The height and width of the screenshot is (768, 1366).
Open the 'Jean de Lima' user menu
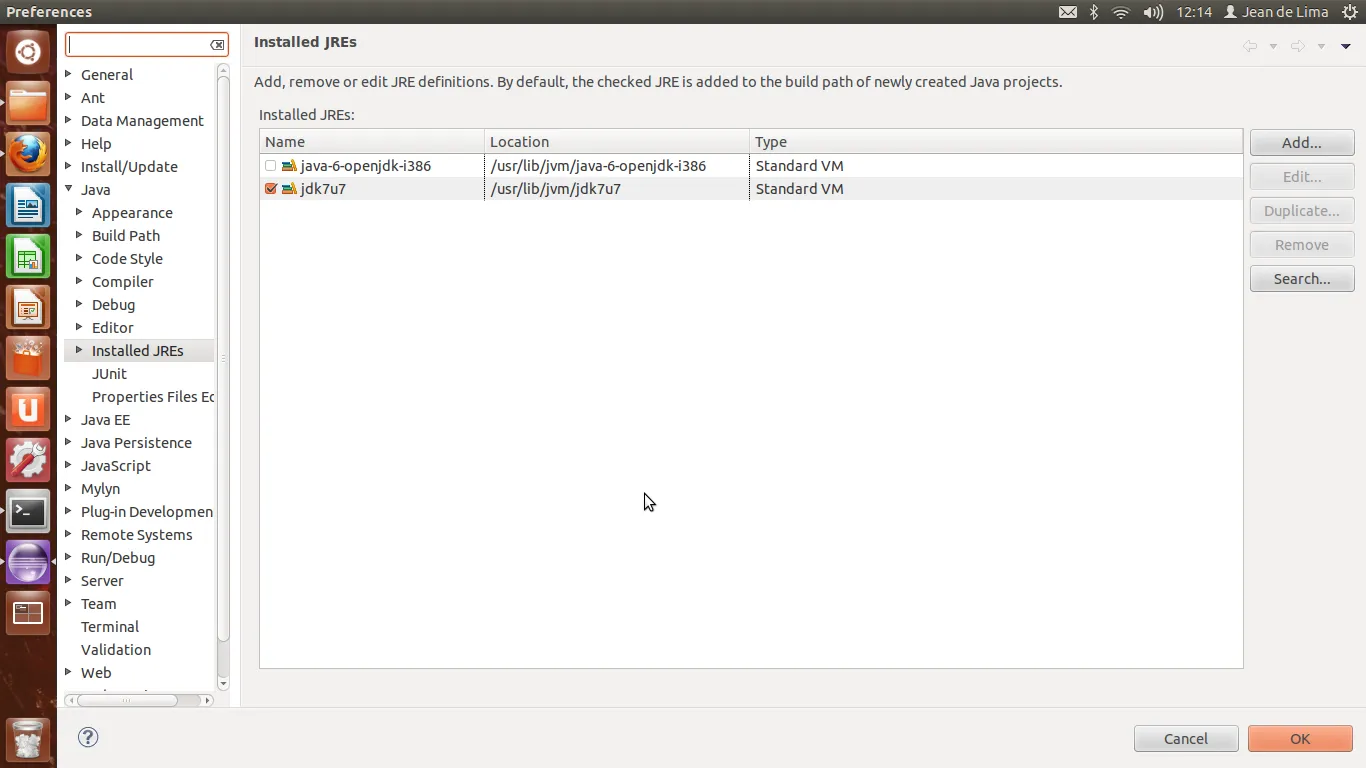[x=1276, y=12]
